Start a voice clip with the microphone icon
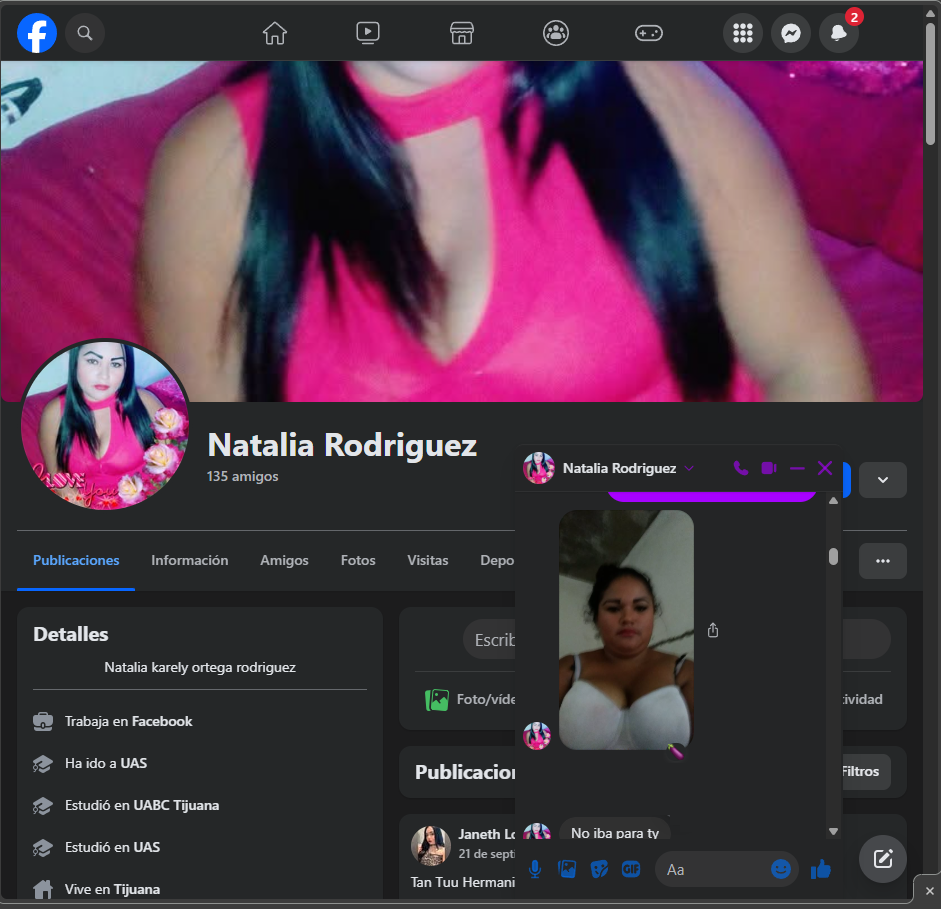 coord(534,869)
